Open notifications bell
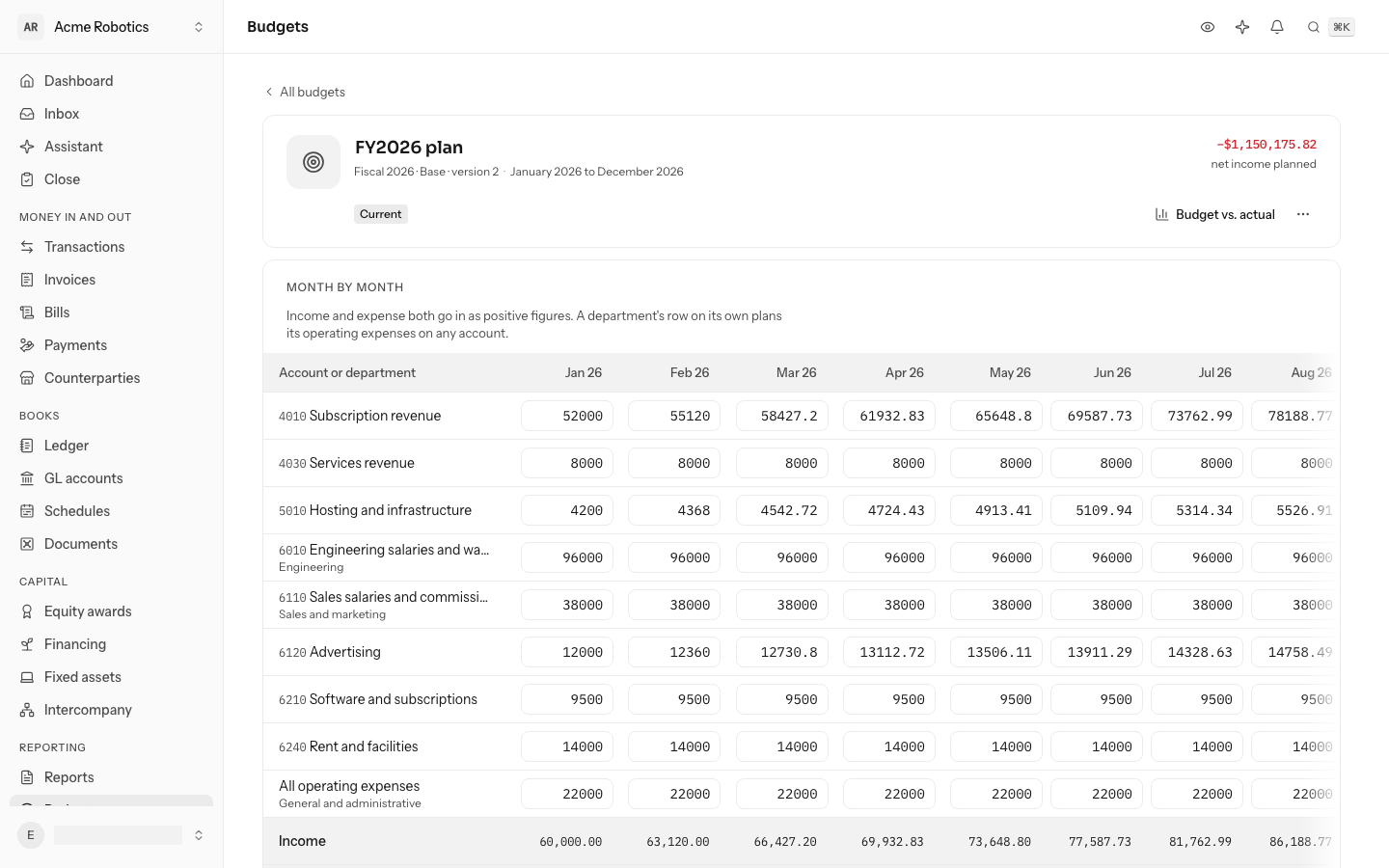The image size is (1389, 868). [x=1277, y=27]
